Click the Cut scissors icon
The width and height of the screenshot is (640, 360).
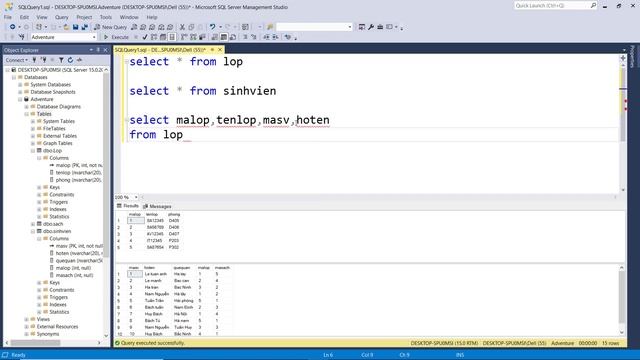coord(182,27)
